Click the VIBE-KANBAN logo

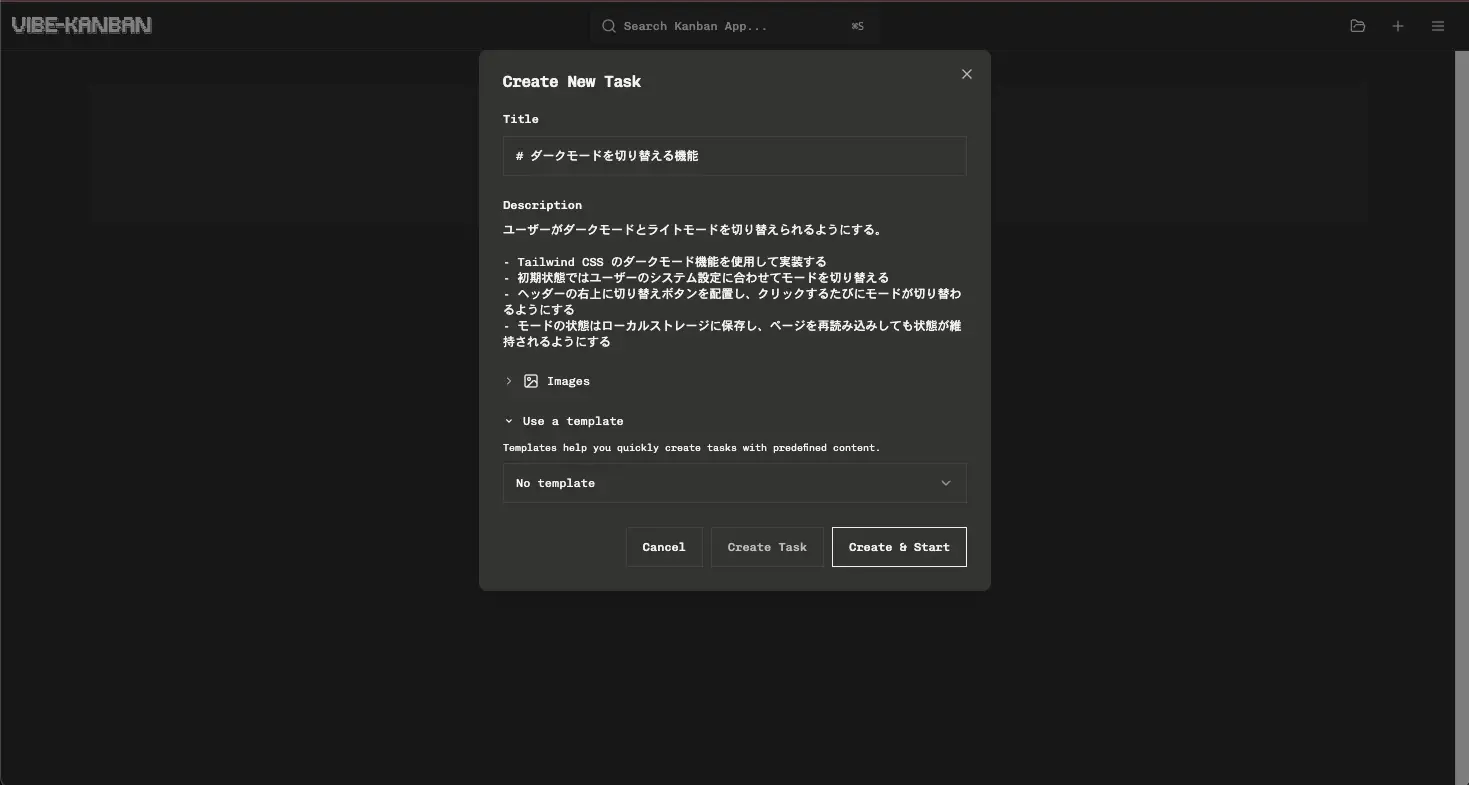pyautogui.click(x=81, y=25)
